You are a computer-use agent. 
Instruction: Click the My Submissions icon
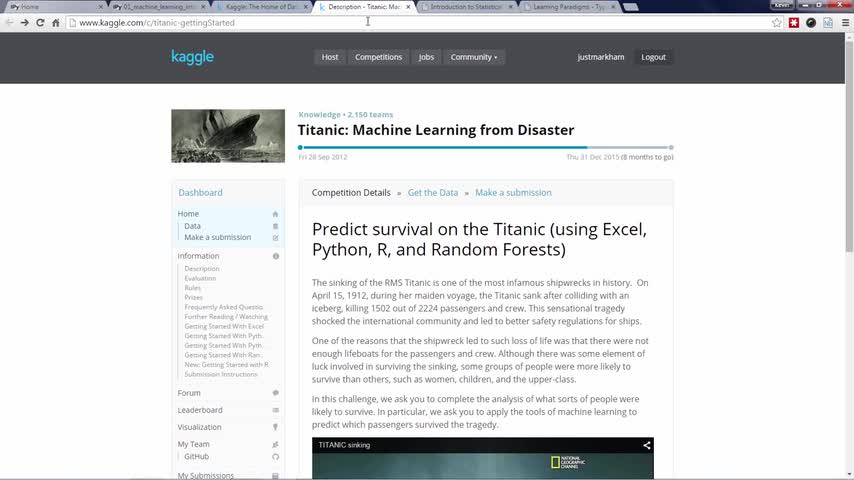275,476
